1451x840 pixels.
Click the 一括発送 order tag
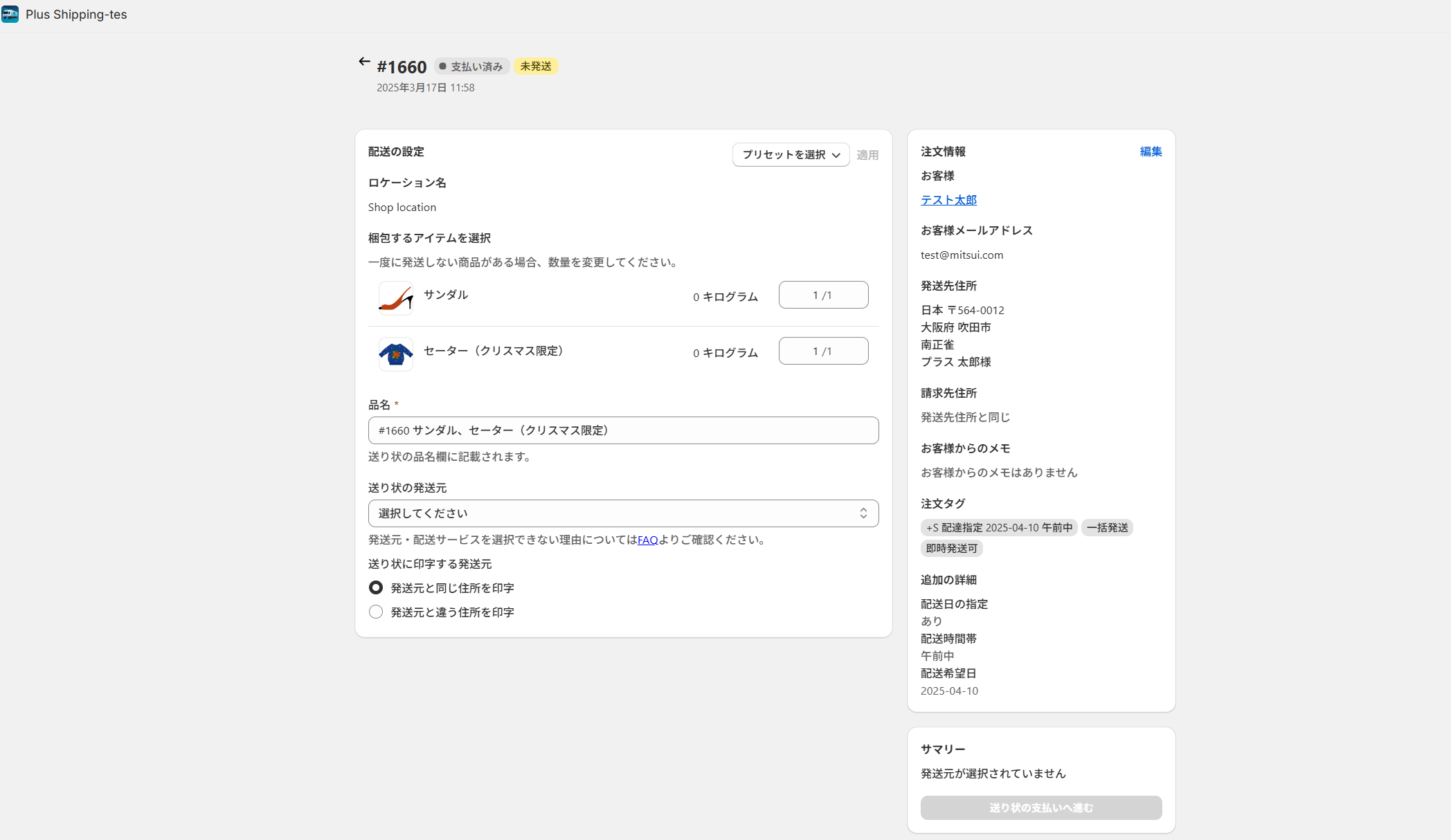1107,528
